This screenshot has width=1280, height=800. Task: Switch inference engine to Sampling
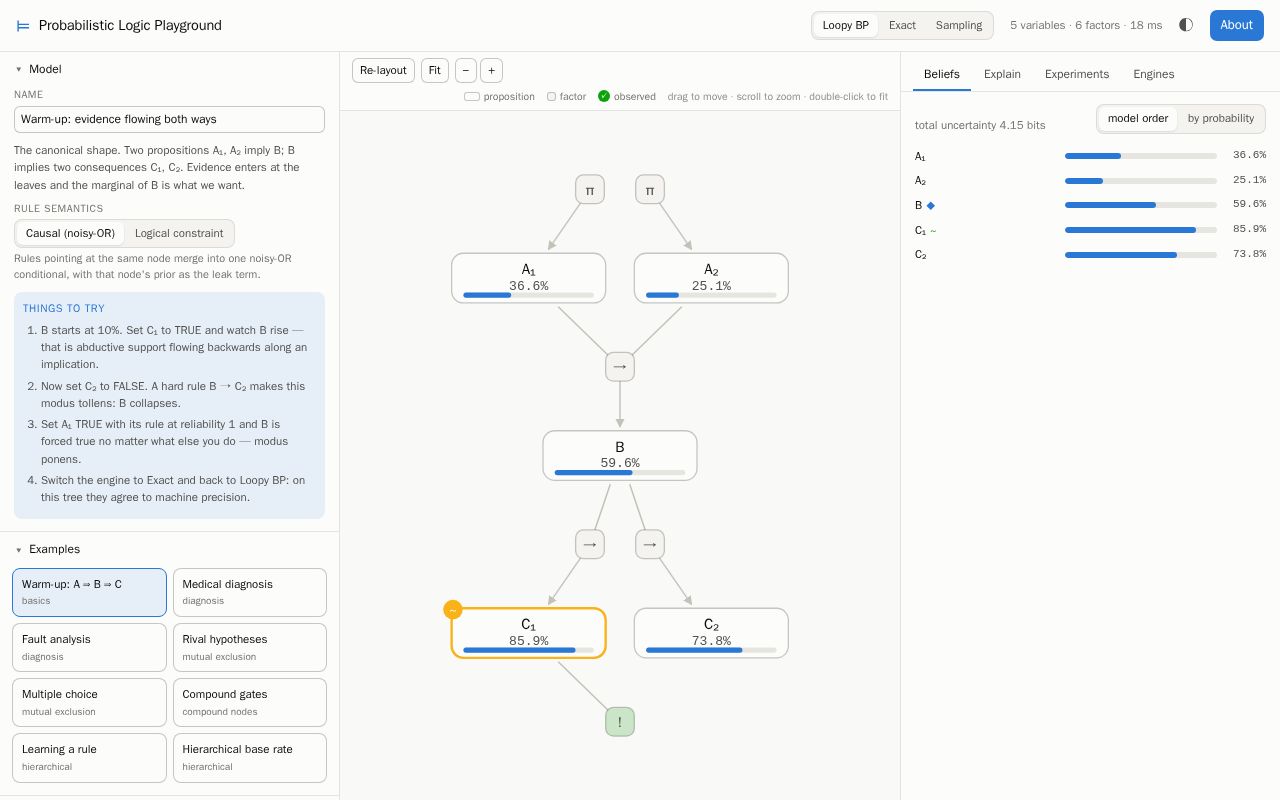959,25
